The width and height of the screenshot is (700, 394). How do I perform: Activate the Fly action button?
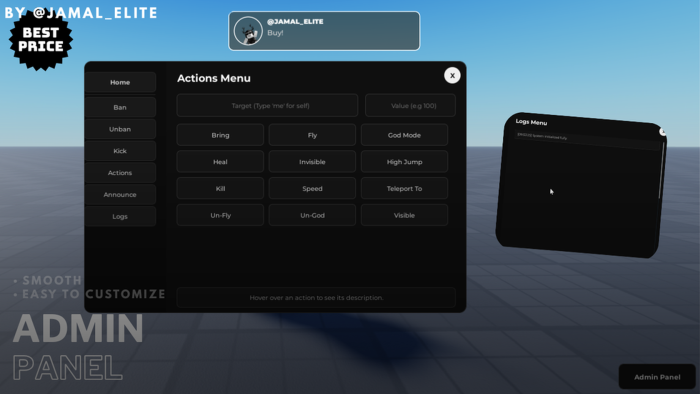click(x=312, y=135)
